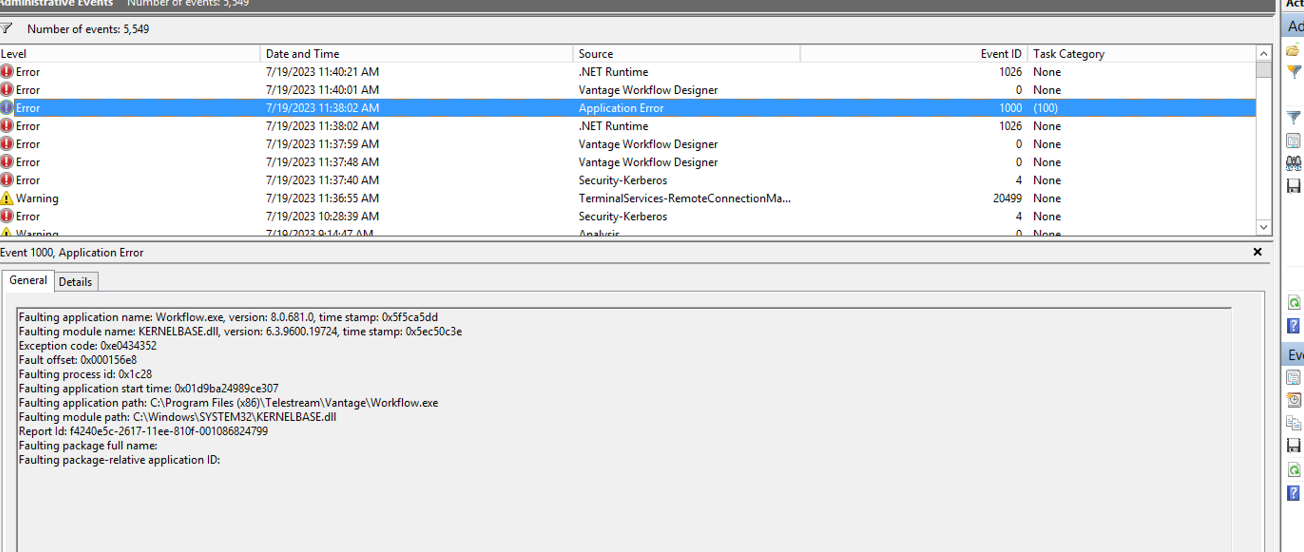Open the Event Properties icon below Event header
The width and height of the screenshot is (1304, 552).
pyautogui.click(x=1294, y=377)
